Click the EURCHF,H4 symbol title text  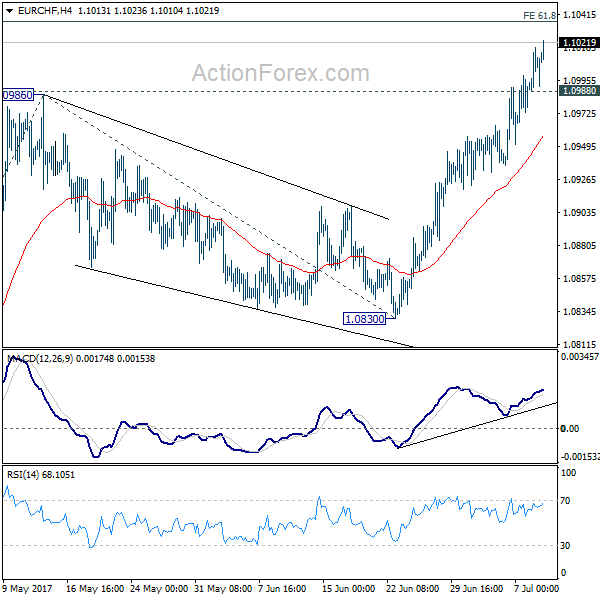45,11
